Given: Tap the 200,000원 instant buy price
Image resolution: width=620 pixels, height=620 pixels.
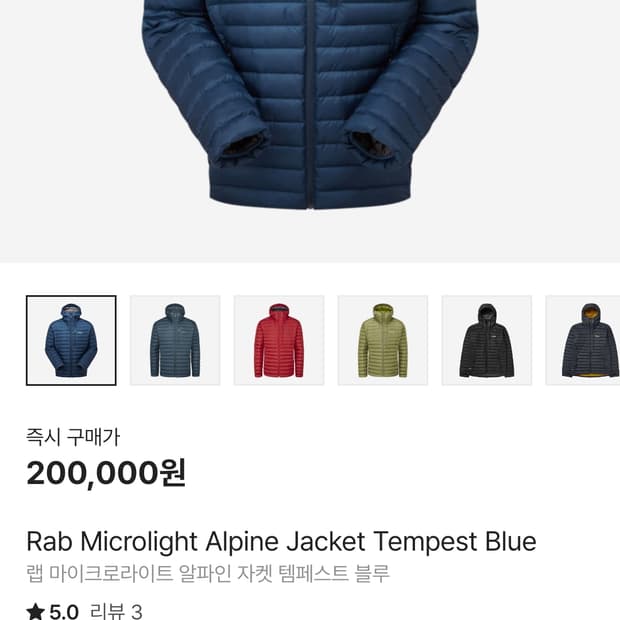Looking at the screenshot, I should coord(106,473).
